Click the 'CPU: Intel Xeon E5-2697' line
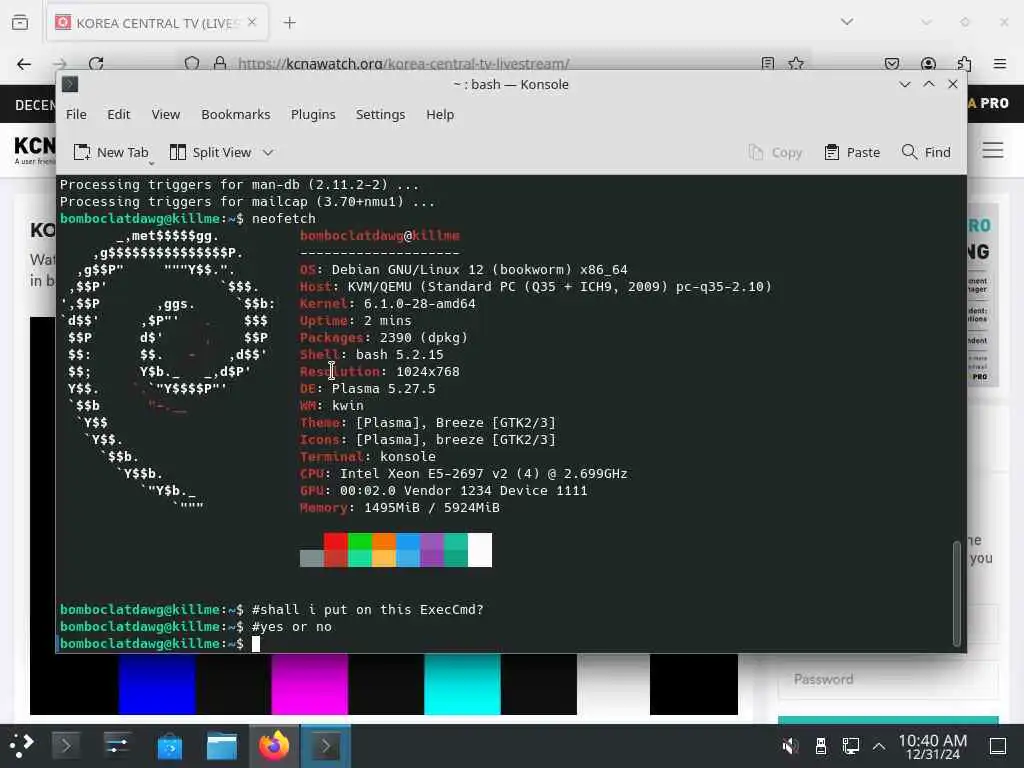Viewport: 1024px width, 768px height. (464, 473)
